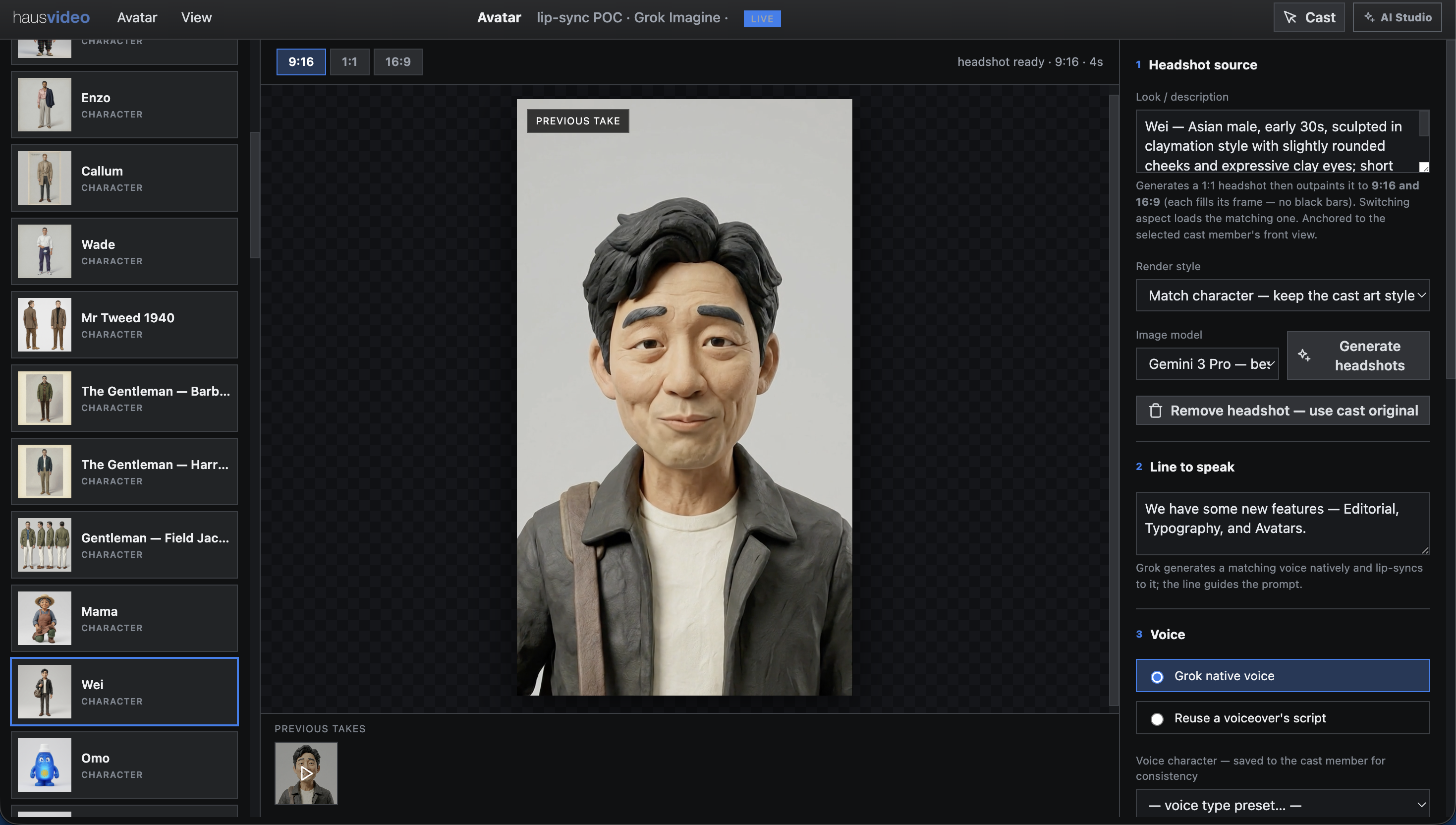The width and height of the screenshot is (1456, 825).
Task: Open the Image model dropdown
Action: [1207, 364]
